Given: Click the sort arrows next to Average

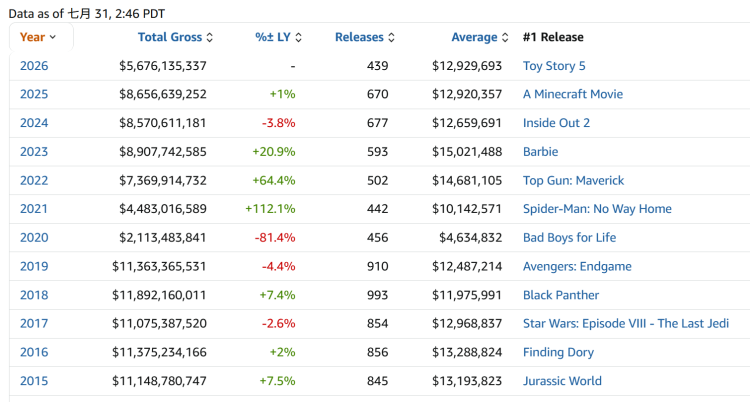Looking at the screenshot, I should (505, 37).
